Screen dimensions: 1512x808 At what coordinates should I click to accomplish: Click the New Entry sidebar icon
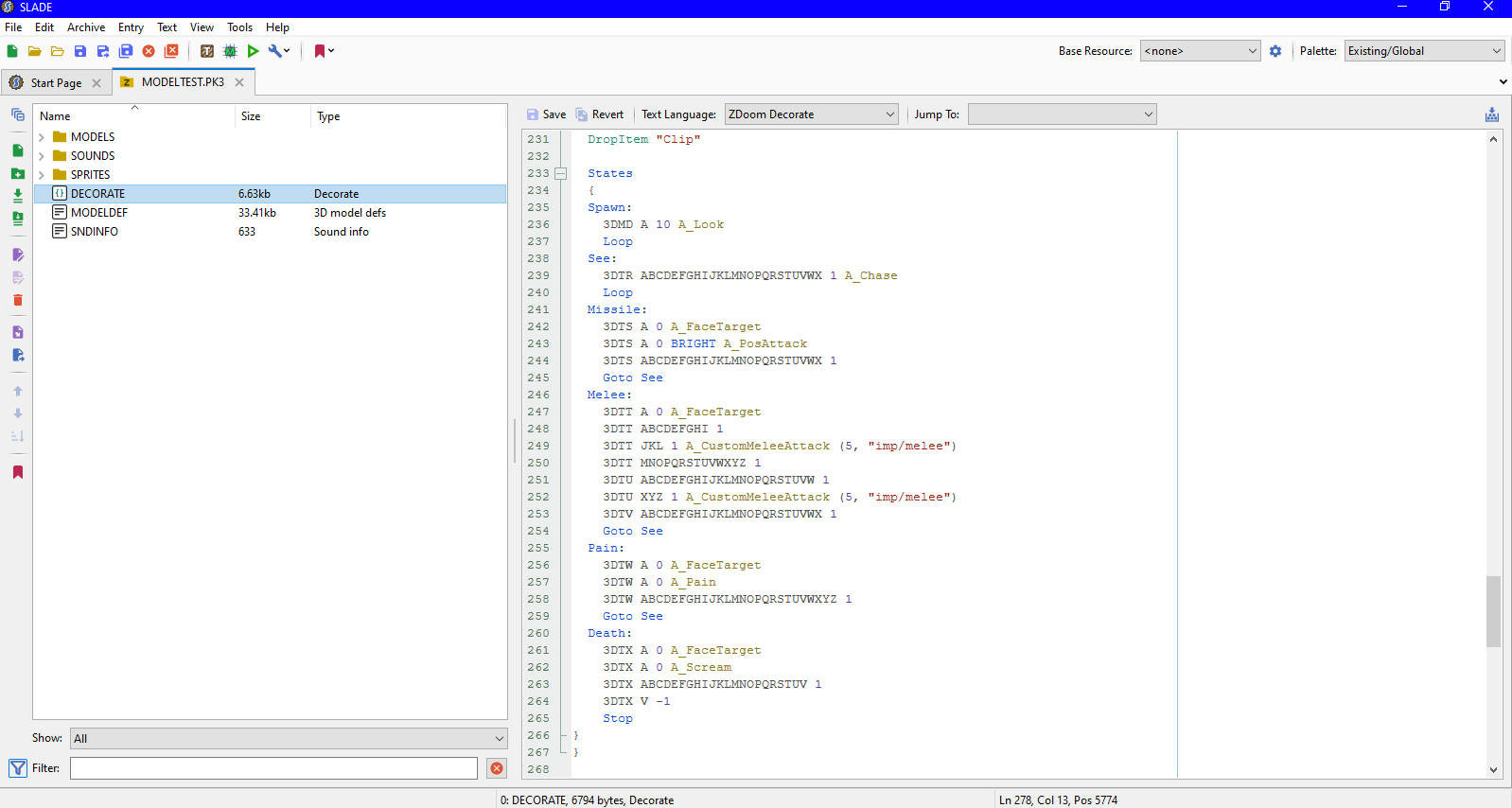[x=17, y=150]
